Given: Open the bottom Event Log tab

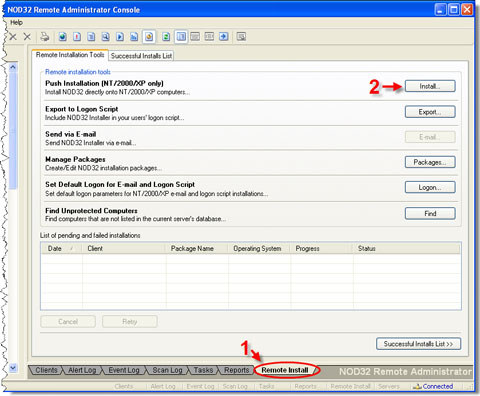Looking at the screenshot, I should click(x=124, y=370).
